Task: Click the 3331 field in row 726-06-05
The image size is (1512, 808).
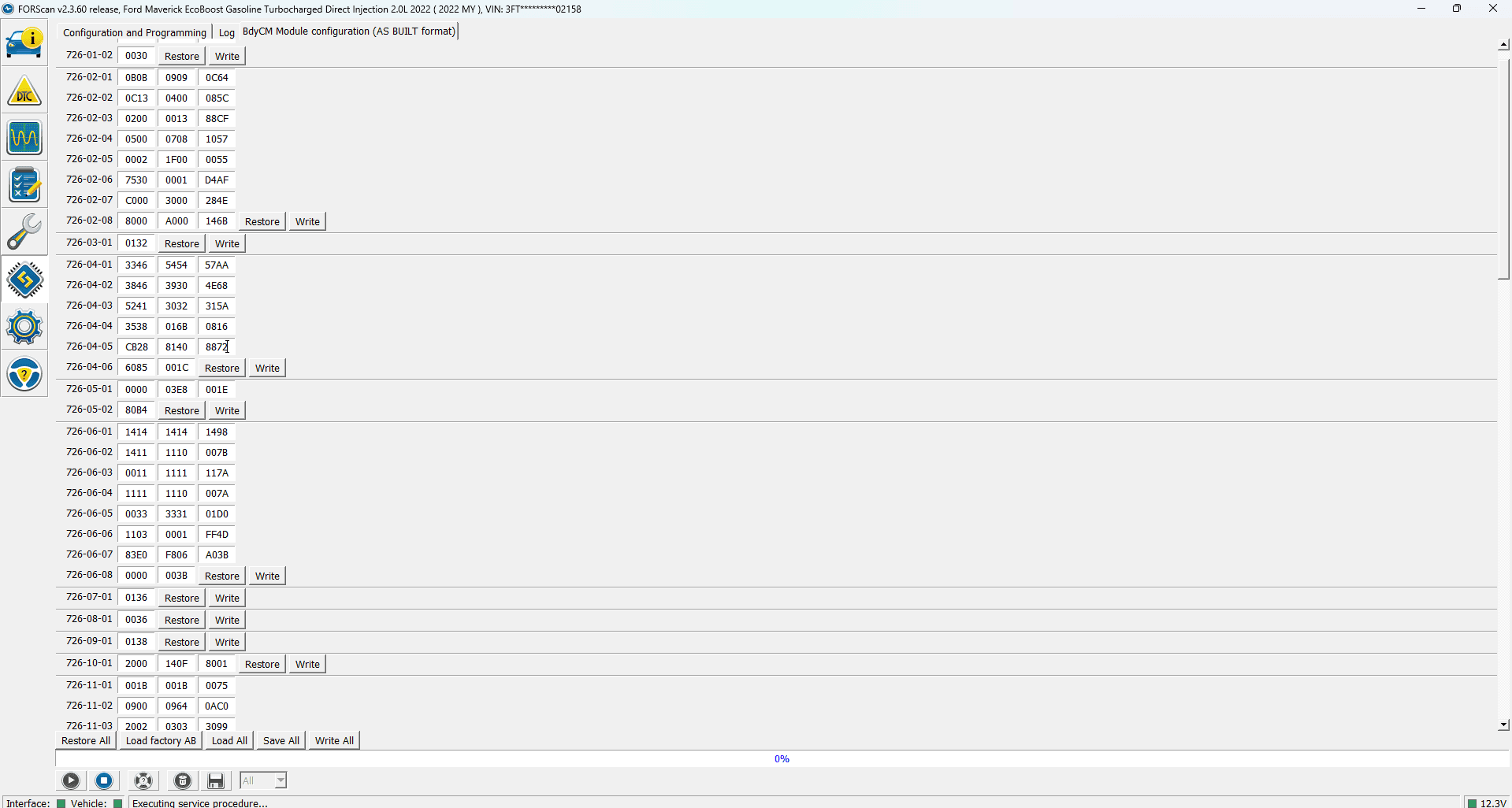Action: [x=176, y=513]
